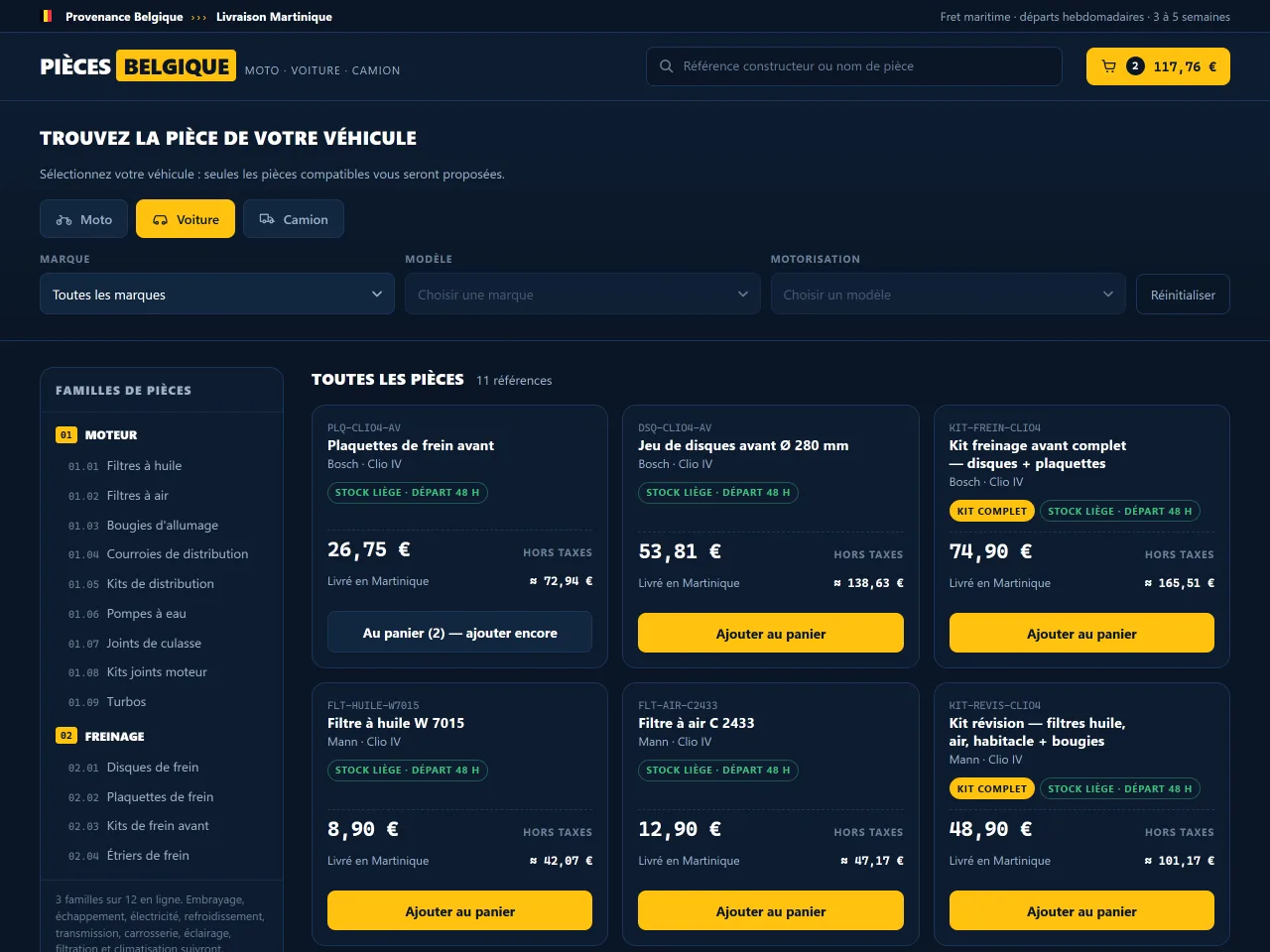Click the FLT-AIR-C2433 reference code
This screenshot has width=1270, height=952.
[678, 706]
